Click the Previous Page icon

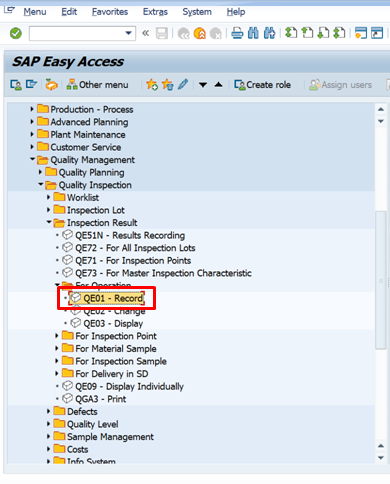pyautogui.click(x=307, y=33)
